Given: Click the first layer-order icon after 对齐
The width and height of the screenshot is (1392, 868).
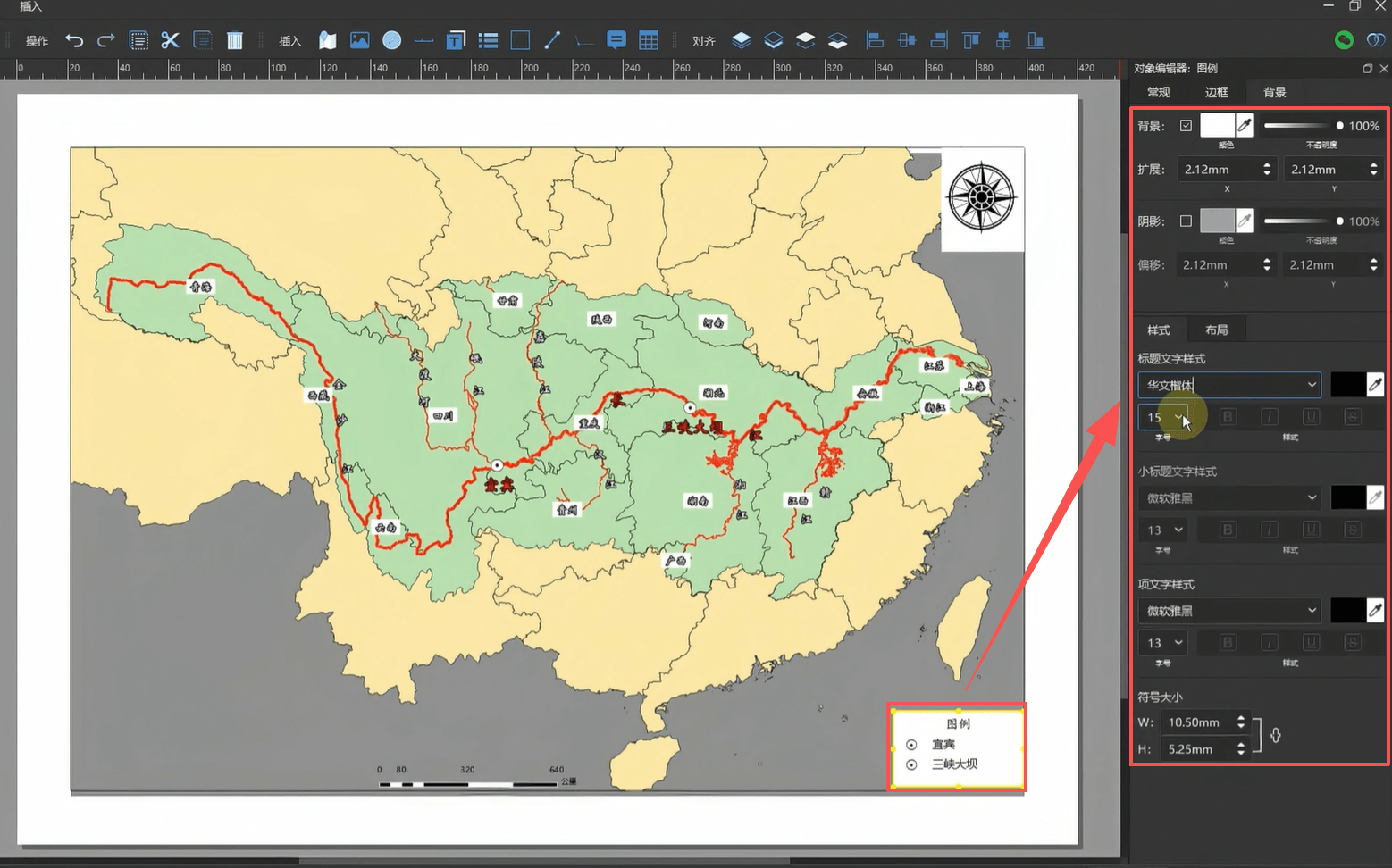Looking at the screenshot, I should (742, 40).
